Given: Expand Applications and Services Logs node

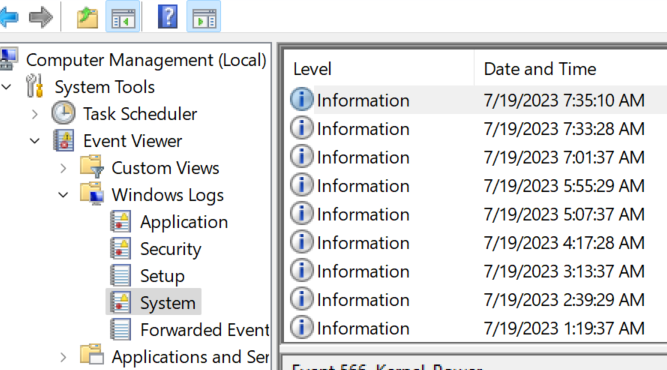Looking at the screenshot, I should pos(63,357).
